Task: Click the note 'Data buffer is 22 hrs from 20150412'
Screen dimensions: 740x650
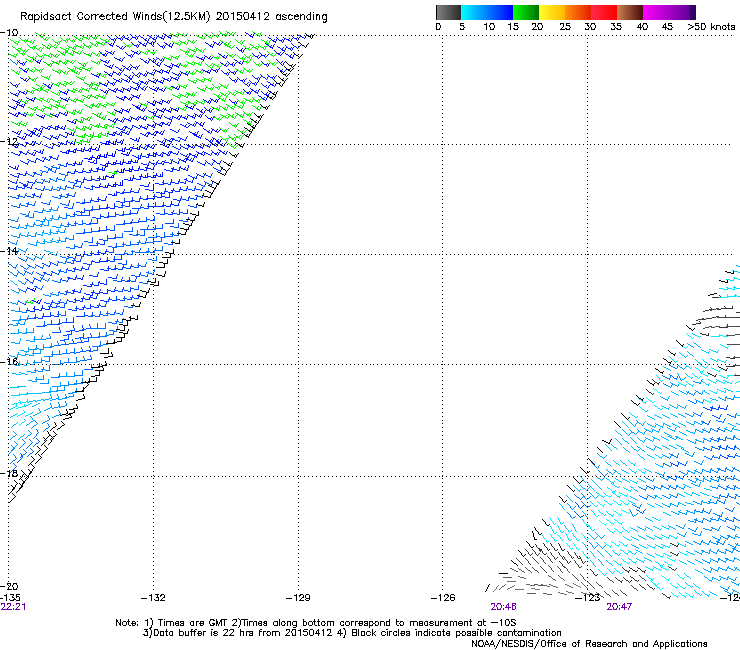Action: (243, 633)
